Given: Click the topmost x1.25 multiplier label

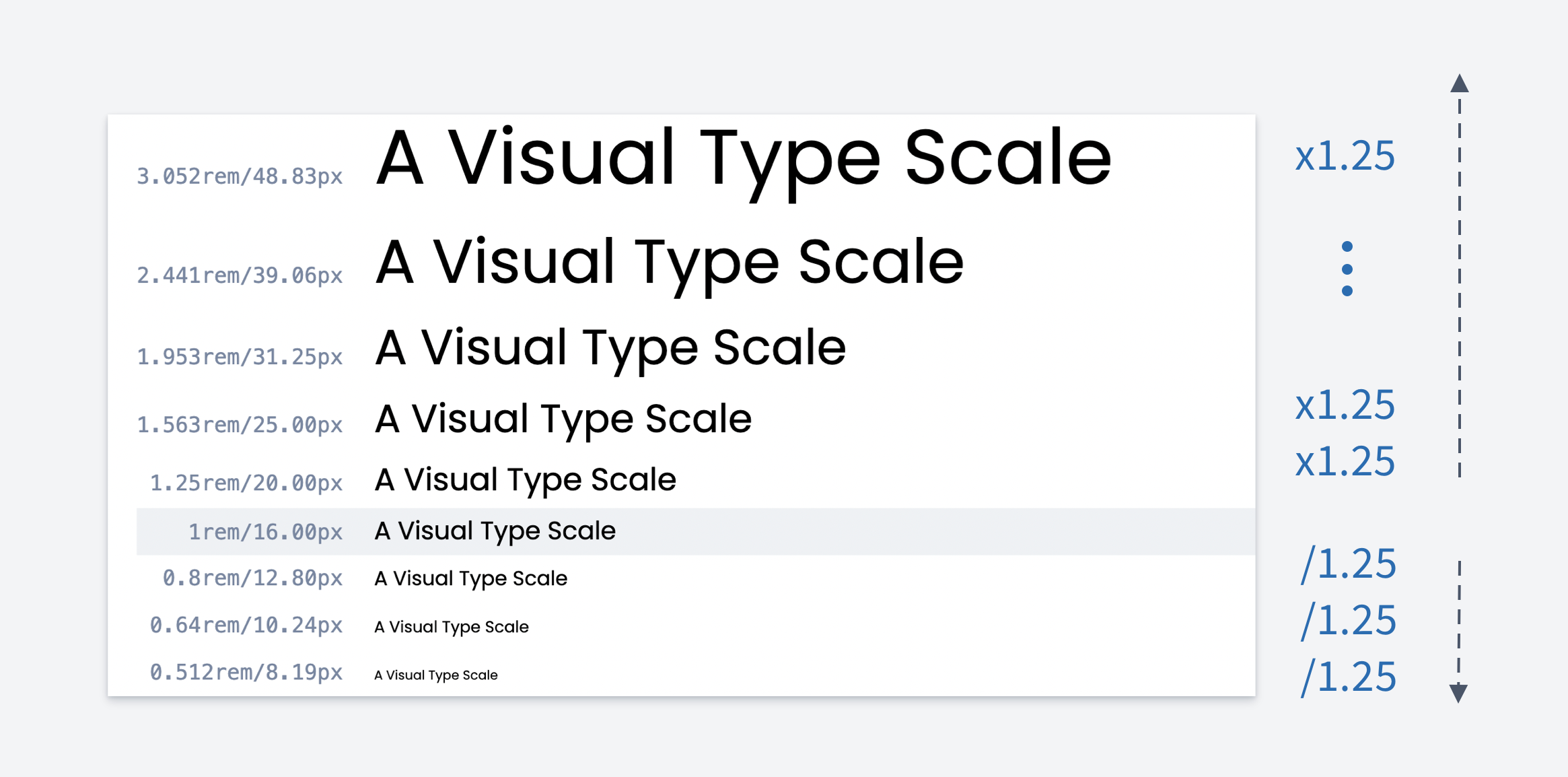Looking at the screenshot, I should point(1345,156).
